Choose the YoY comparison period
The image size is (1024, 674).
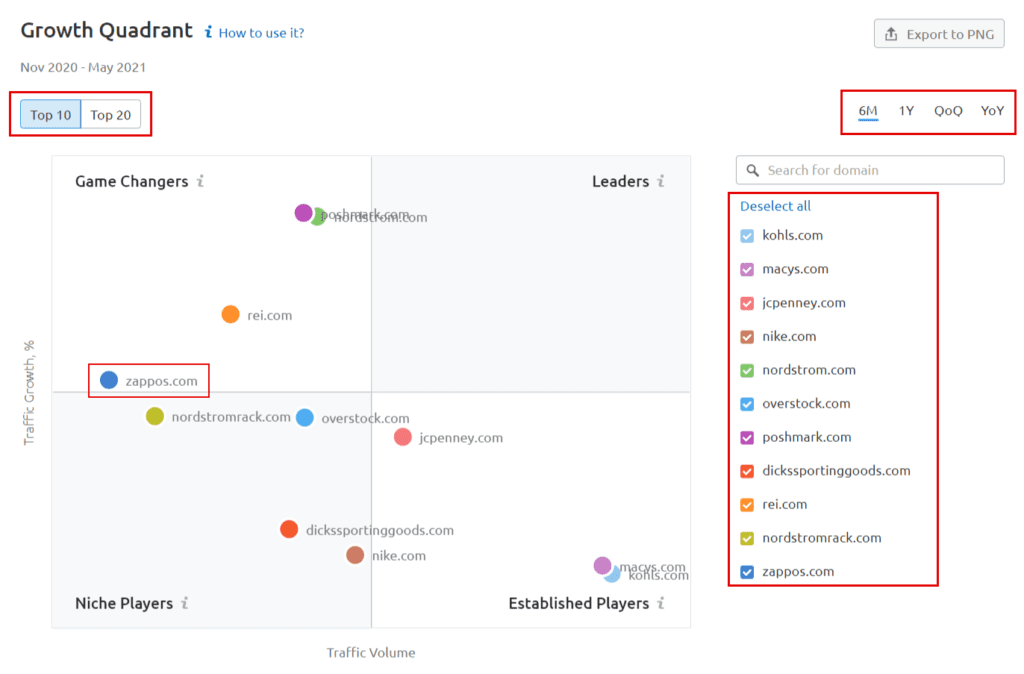click(992, 111)
